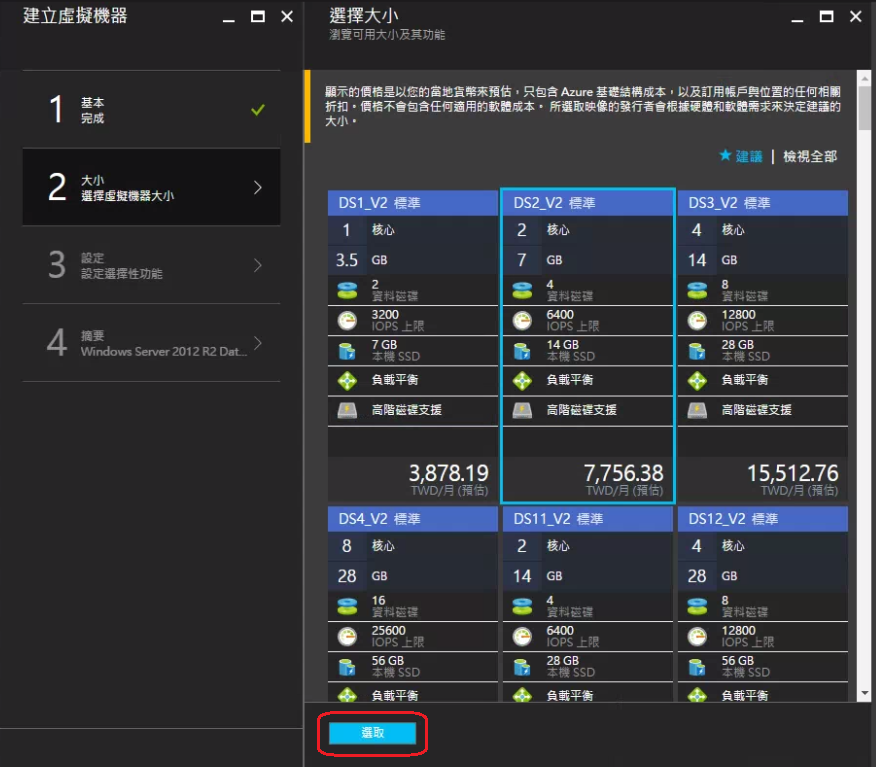876x767 pixels.
Task: Click the local SSD icon in DS3_V2
Action: (697, 351)
